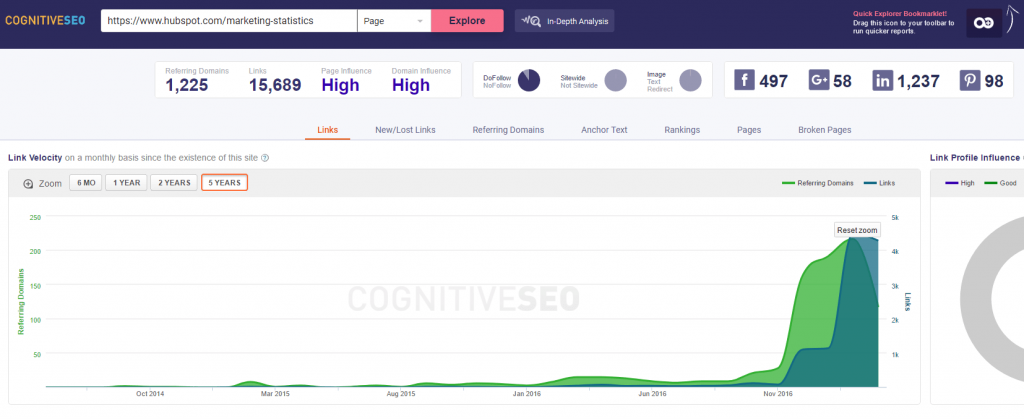Click the Page Influence High value

(x=340, y=85)
